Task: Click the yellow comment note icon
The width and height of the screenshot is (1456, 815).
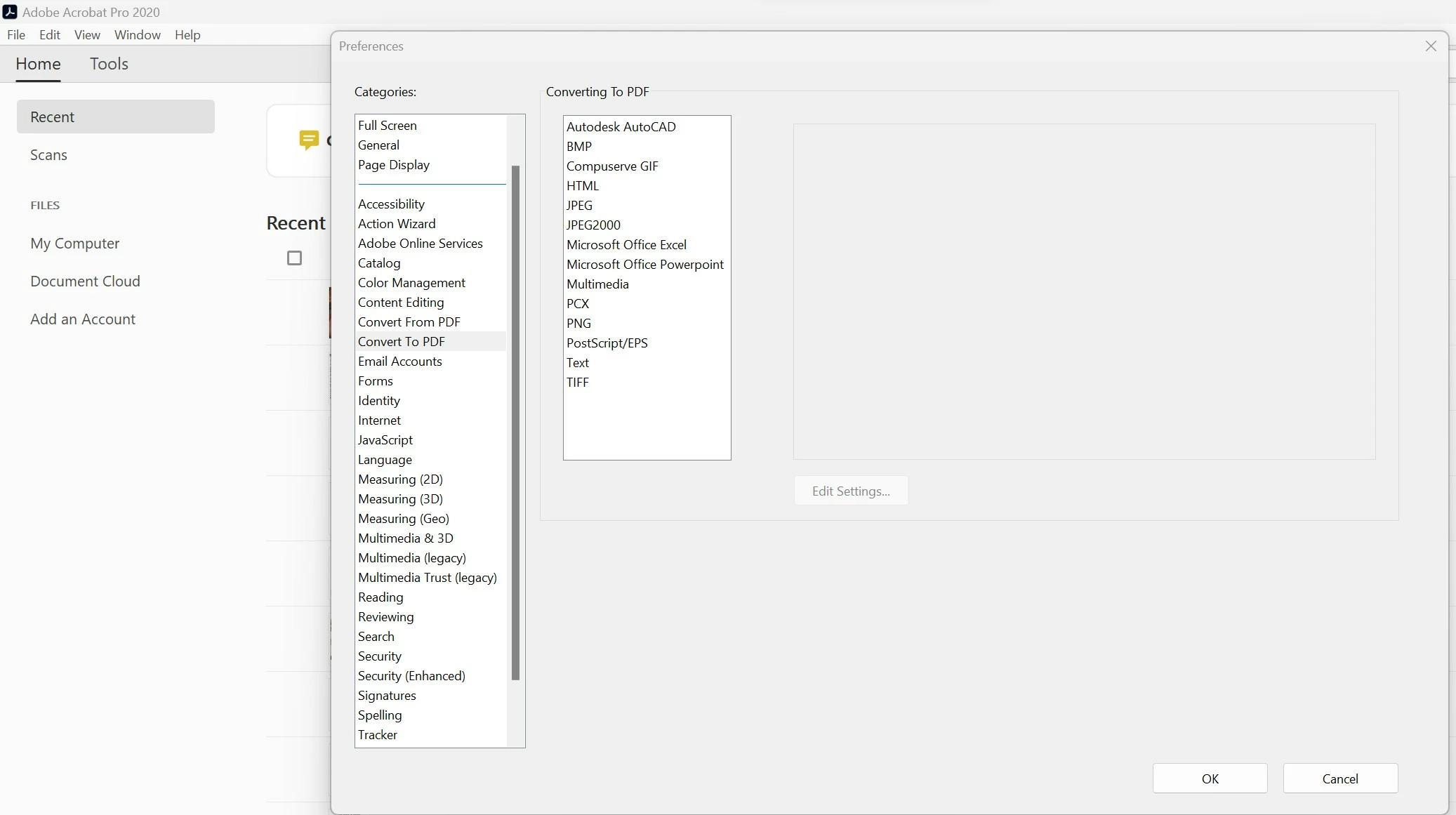Action: click(308, 140)
